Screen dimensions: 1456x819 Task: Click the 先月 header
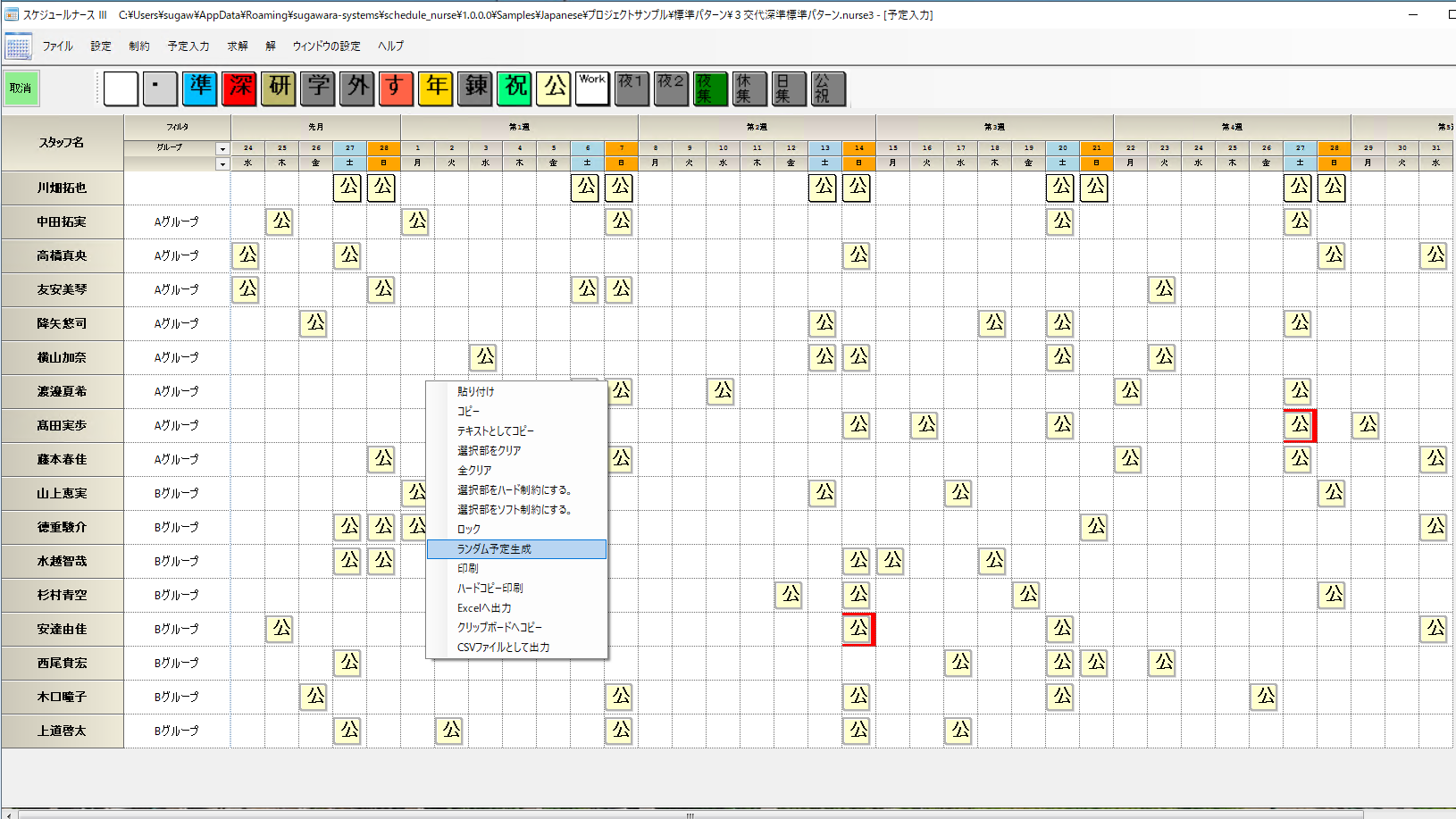[316, 128]
